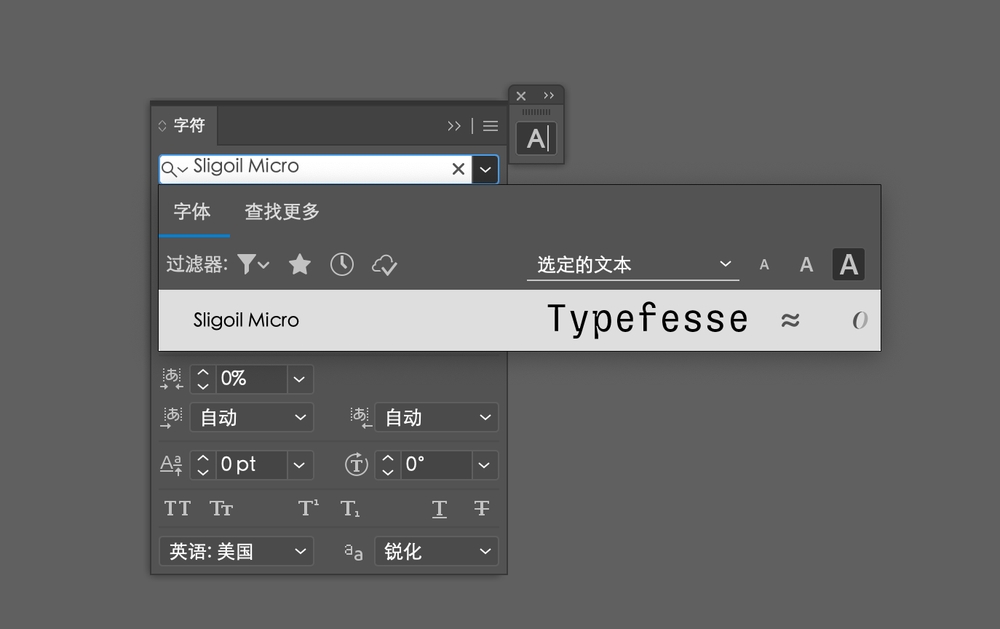1000x629 pixels.
Task: Select small sample text size
Action: pyautogui.click(x=764, y=265)
